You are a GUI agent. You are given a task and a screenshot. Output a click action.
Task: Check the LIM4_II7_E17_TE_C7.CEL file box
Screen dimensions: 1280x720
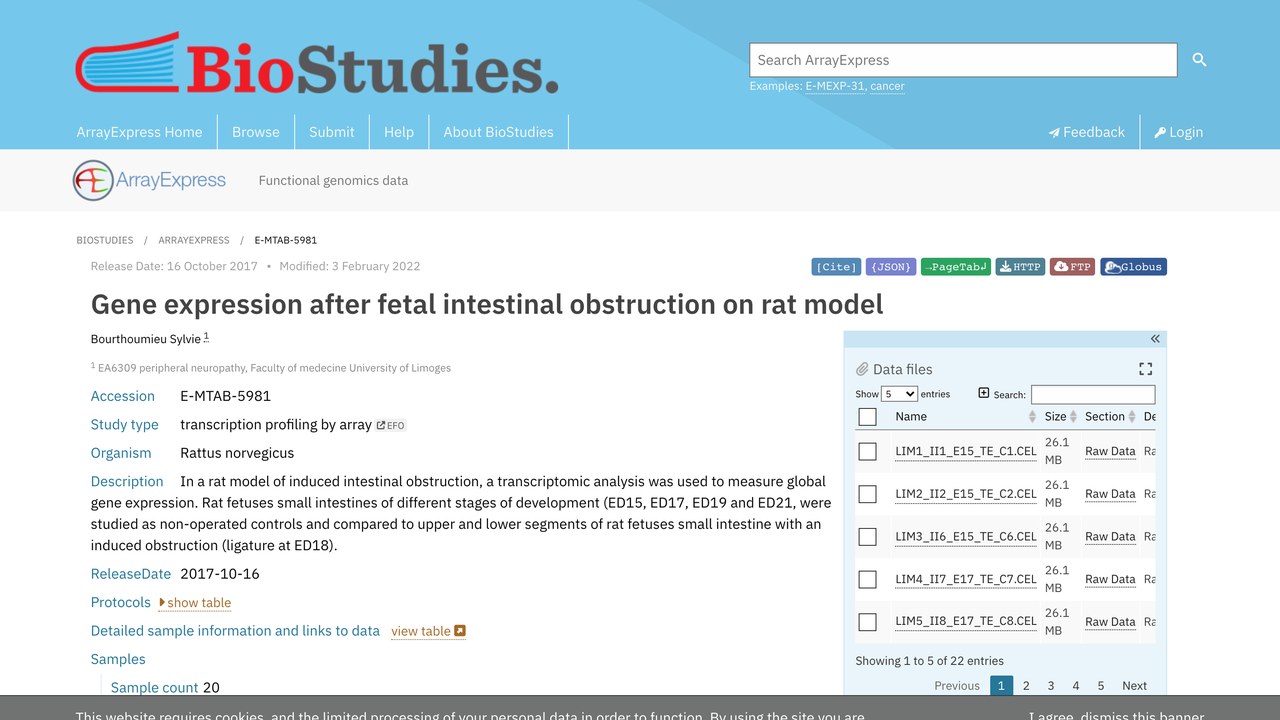[x=867, y=580]
